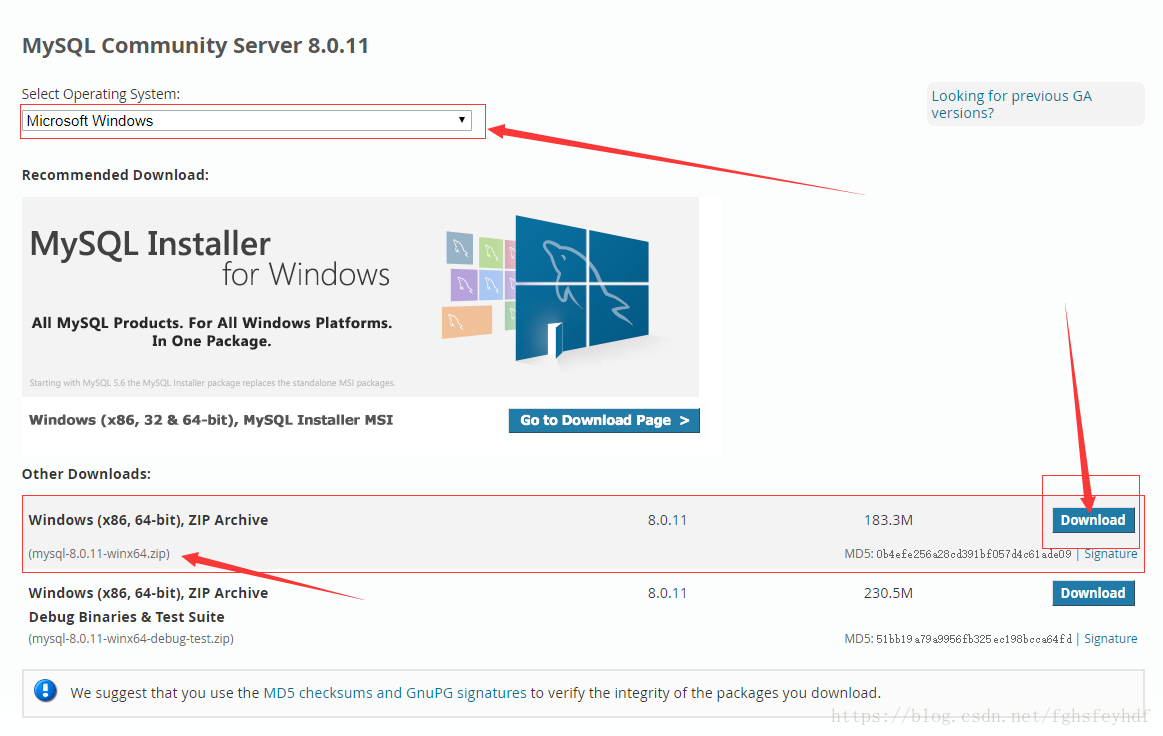The height and width of the screenshot is (736, 1163).
Task: Click the Other Downloads heading
Action: 86,474
